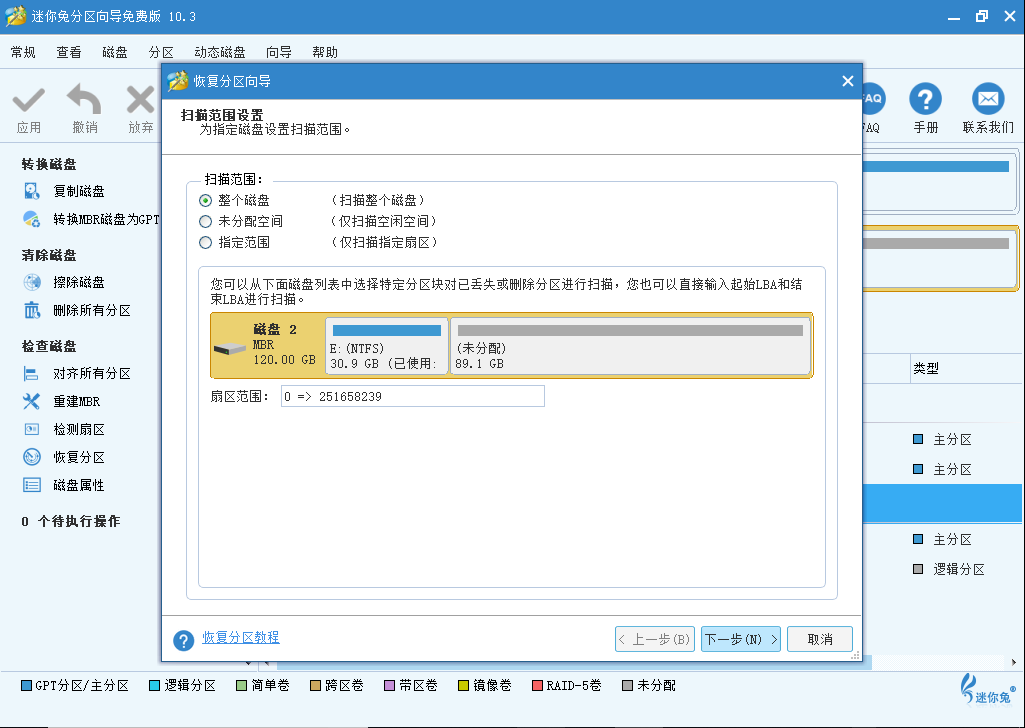1025x728 pixels.
Task: Click the Partition Recovery (恢复分区) icon
Action: [x=31, y=457]
